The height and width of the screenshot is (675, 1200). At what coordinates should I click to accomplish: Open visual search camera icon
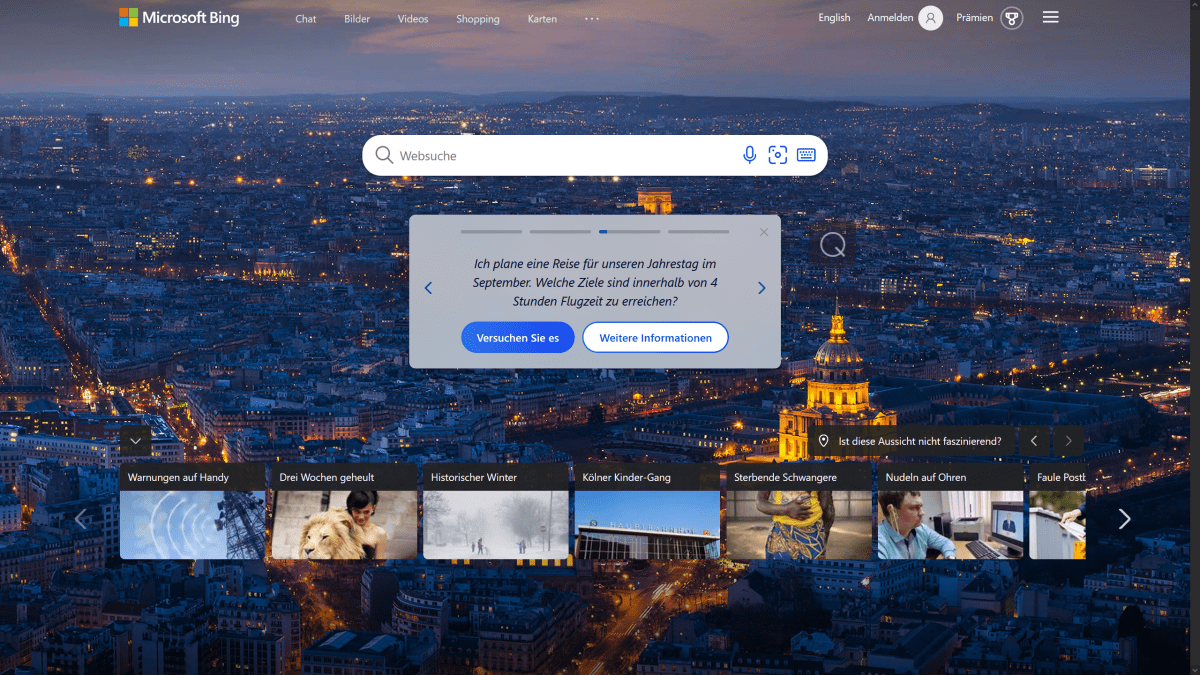(x=777, y=155)
